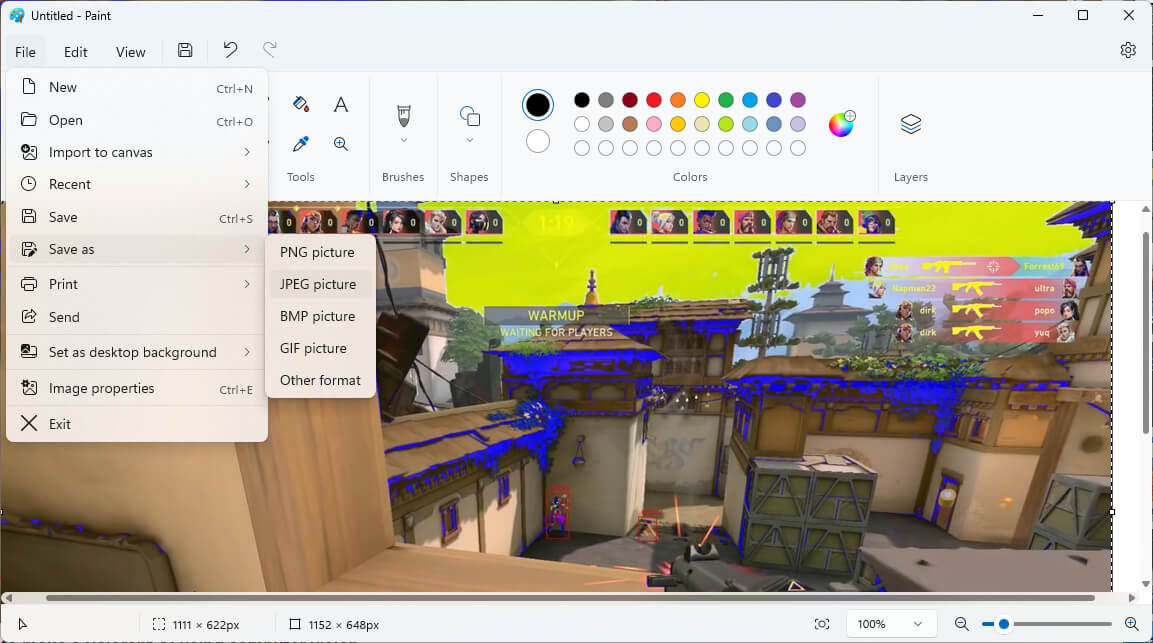Expand the Save as submenu arrow
This screenshot has height=643, width=1153.
coord(247,249)
